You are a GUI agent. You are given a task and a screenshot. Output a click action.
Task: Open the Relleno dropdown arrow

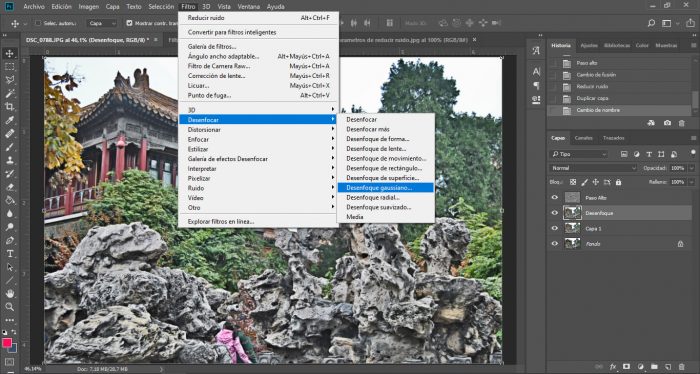(692, 182)
